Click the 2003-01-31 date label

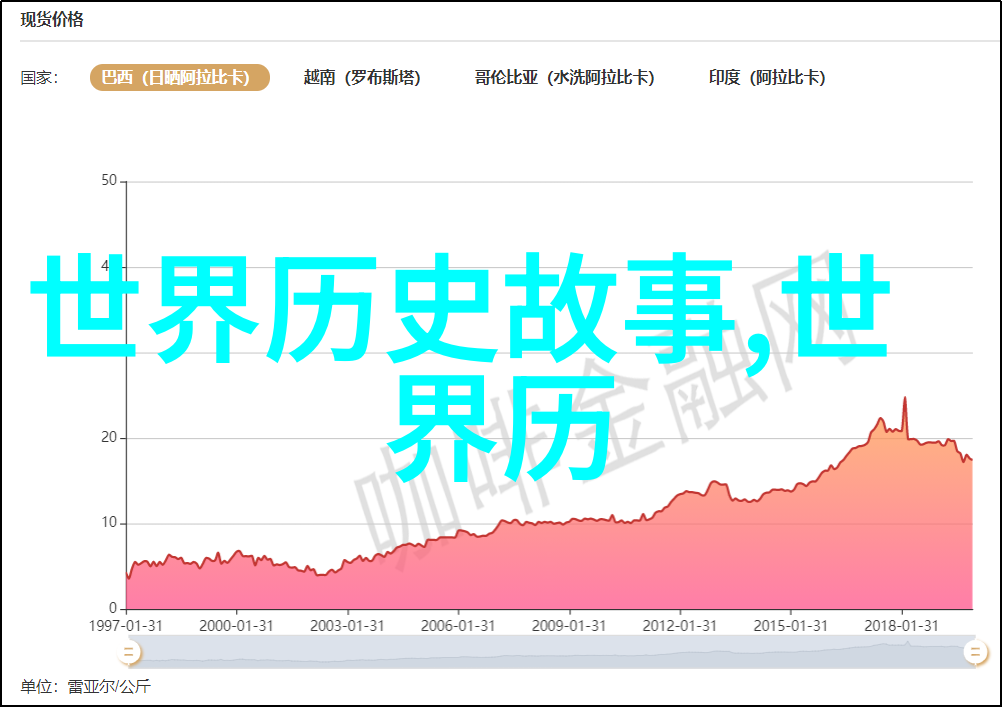349,625
